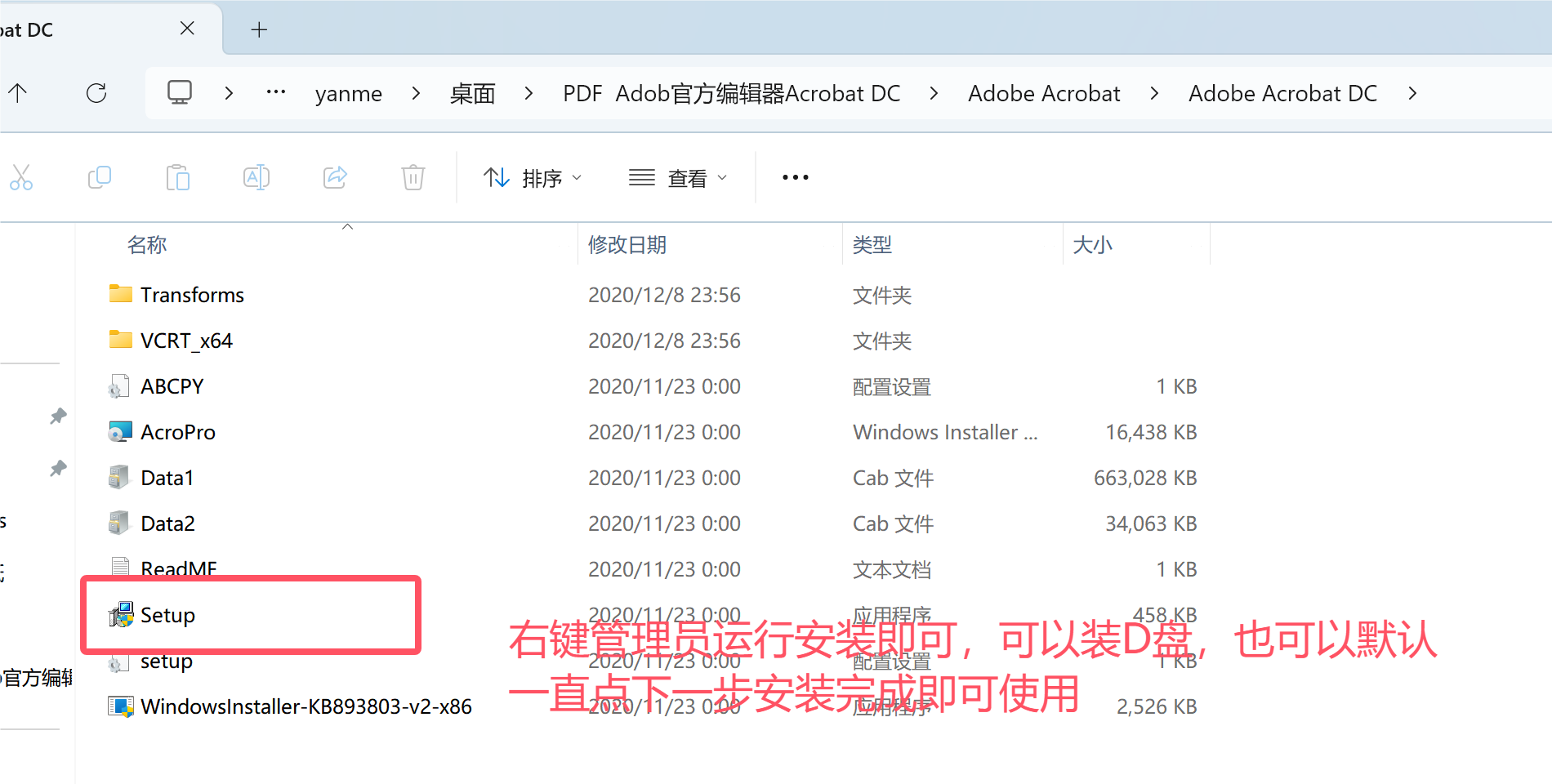The image size is (1552, 784).
Task: Click Transforms date 2020/12/8 23:56
Action: 664,295
